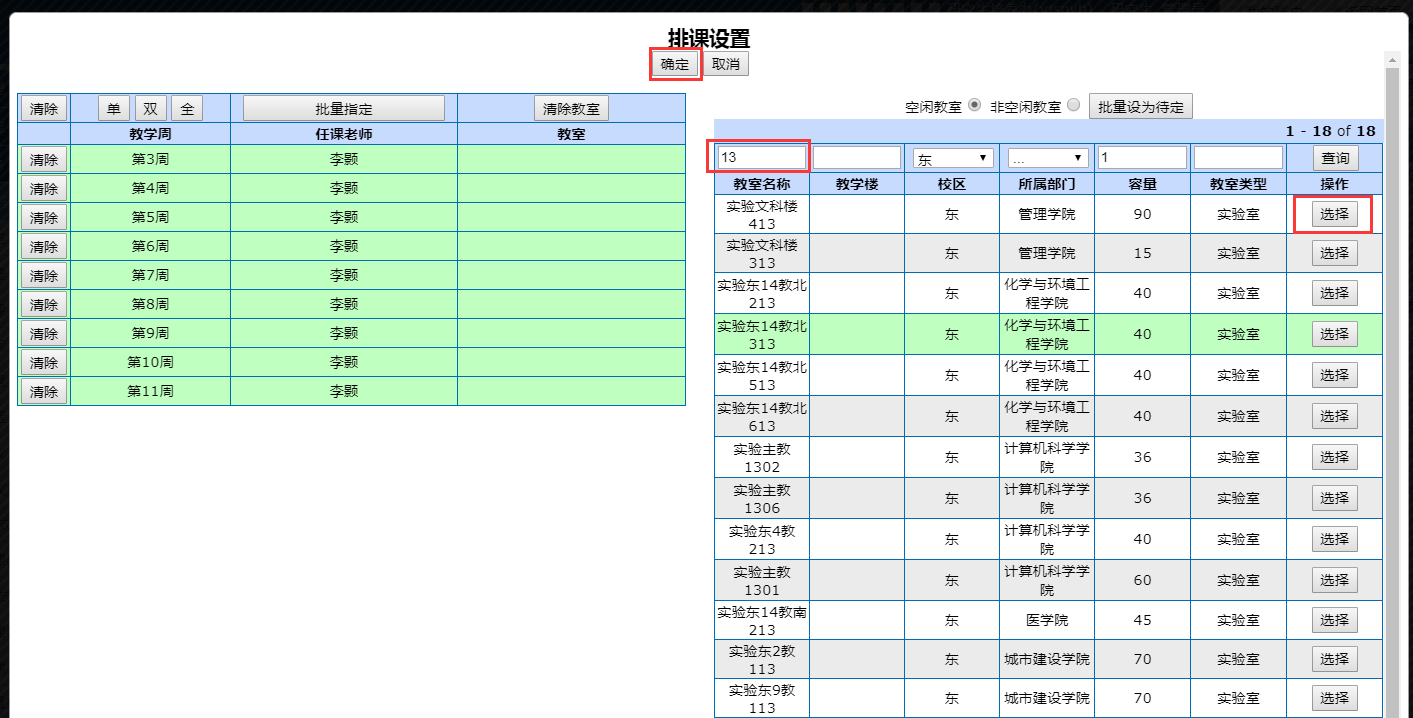The height and width of the screenshot is (718, 1413).
Task: Choose classroom 实验东14教北 313 via 选择
Action: click(x=1335, y=334)
